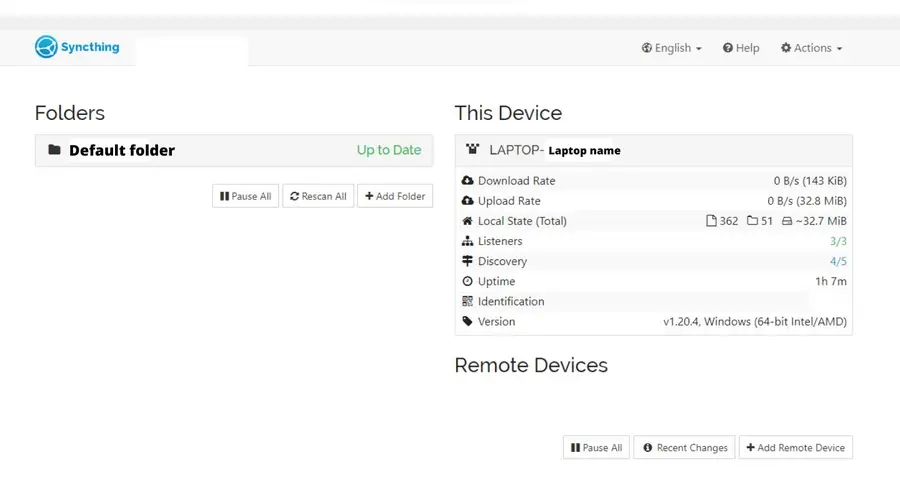Click the Download Rate cloud icon
The width and height of the screenshot is (900, 500).
(467, 181)
